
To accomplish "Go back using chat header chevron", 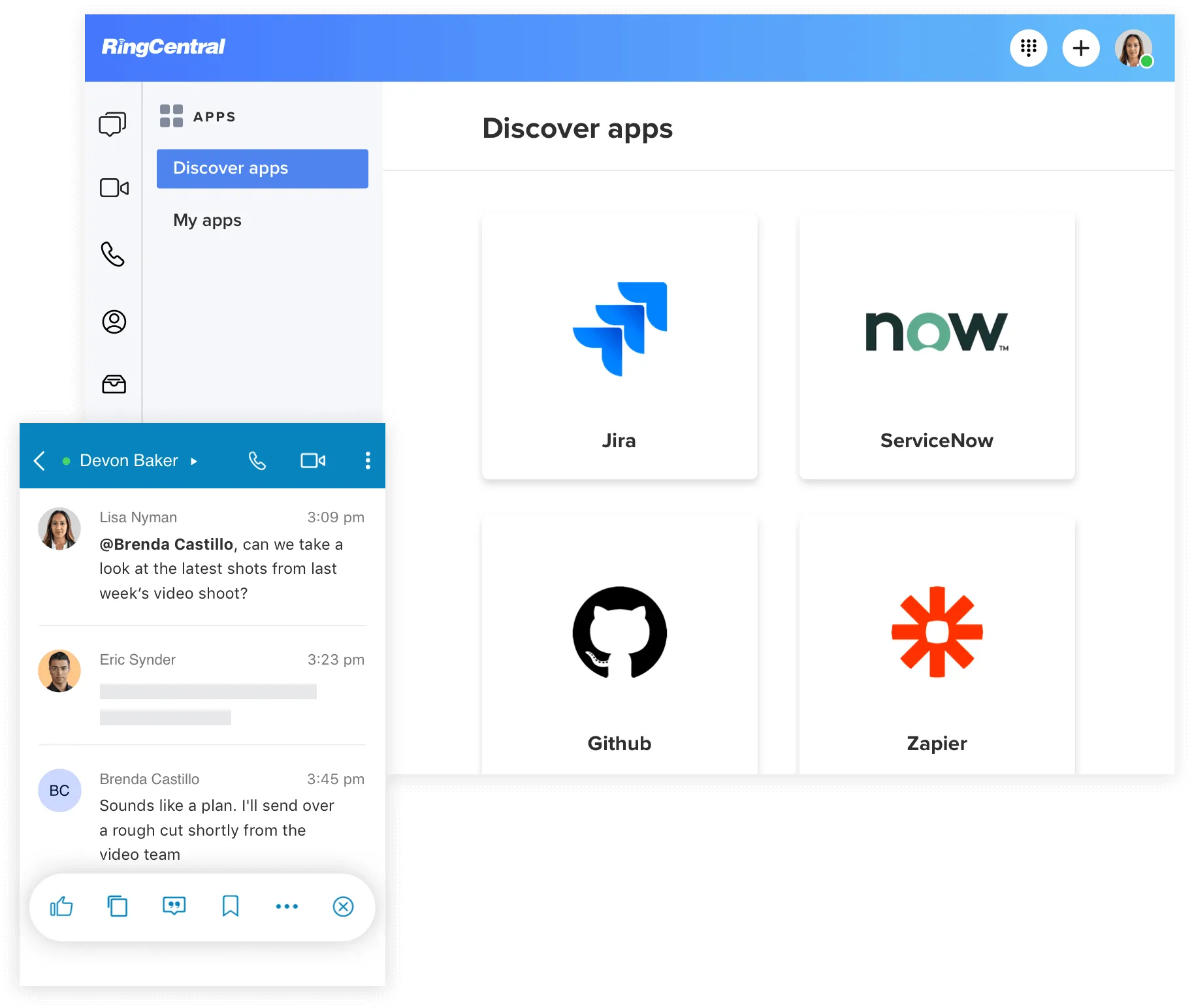I will coord(40,461).
